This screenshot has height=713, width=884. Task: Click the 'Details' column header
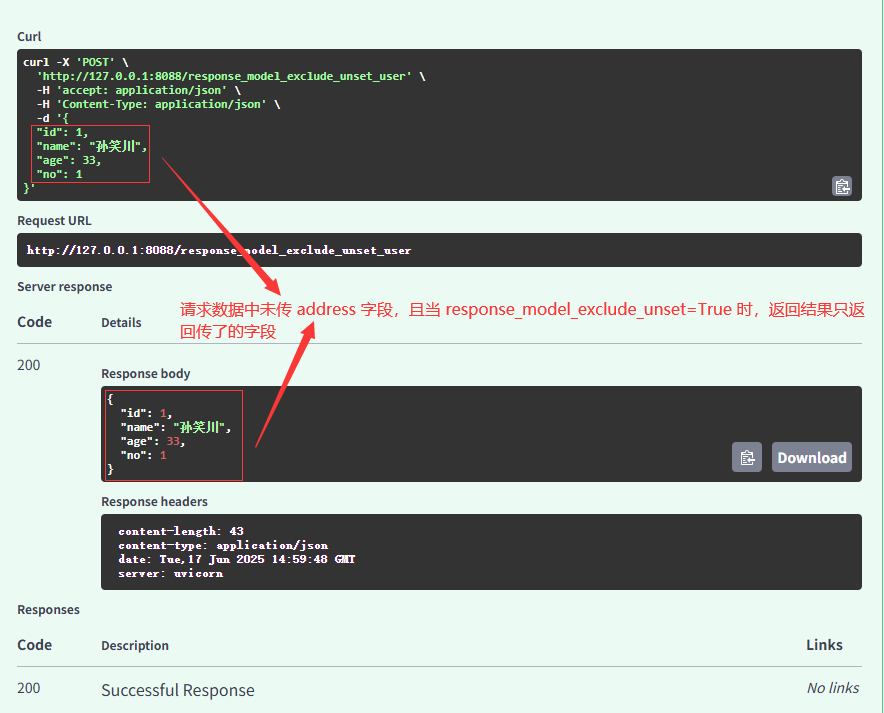[121, 322]
